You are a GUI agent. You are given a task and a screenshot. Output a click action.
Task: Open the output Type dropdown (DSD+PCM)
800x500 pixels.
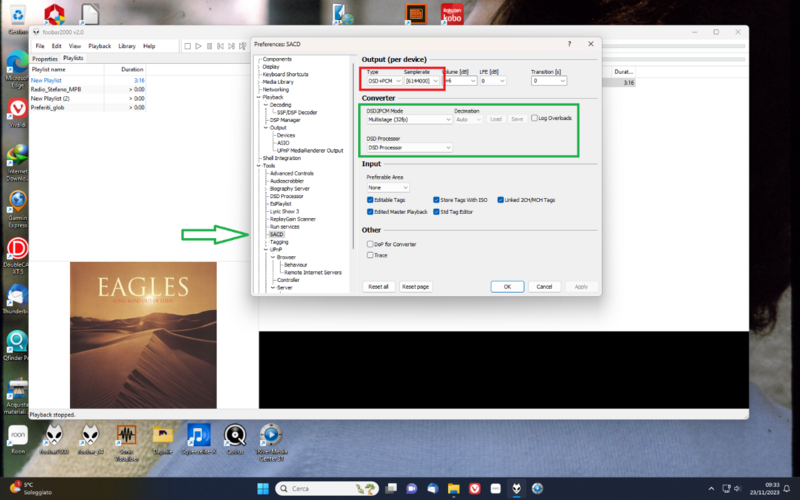384,81
